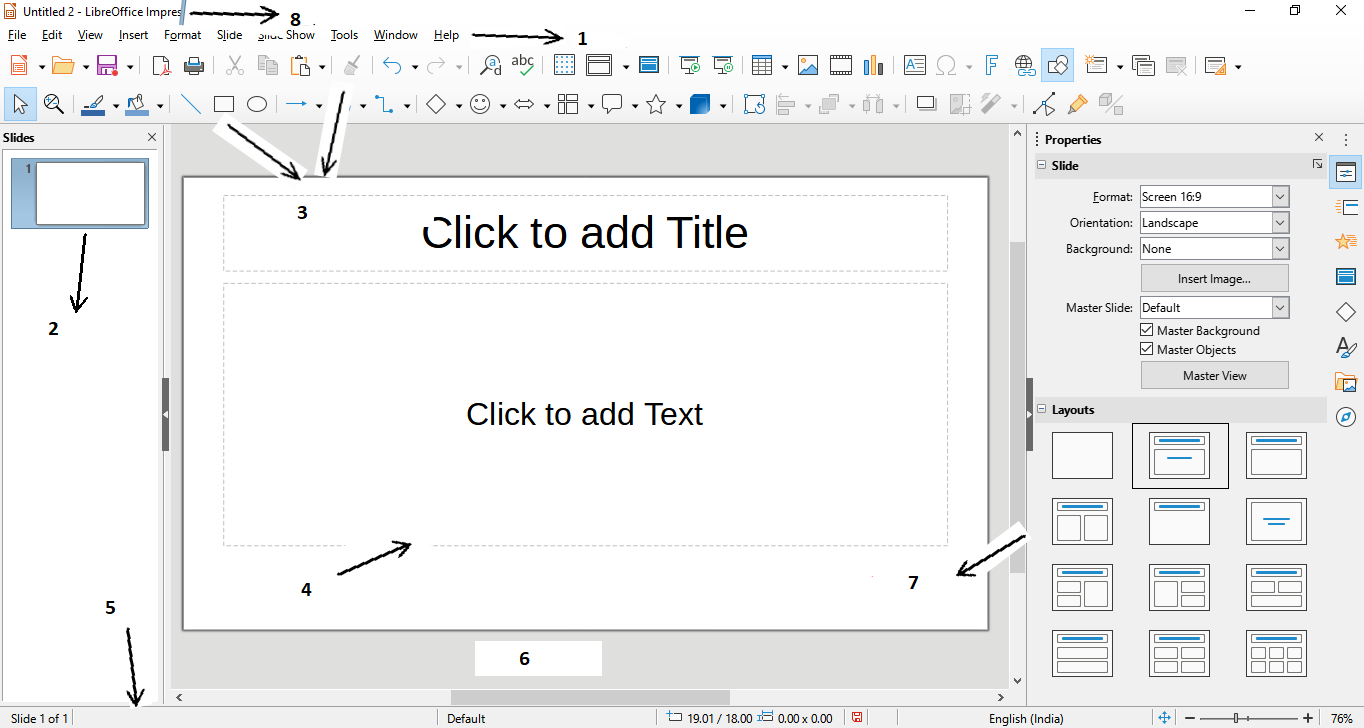Uncheck the Master Objects checkbox

(1146, 349)
